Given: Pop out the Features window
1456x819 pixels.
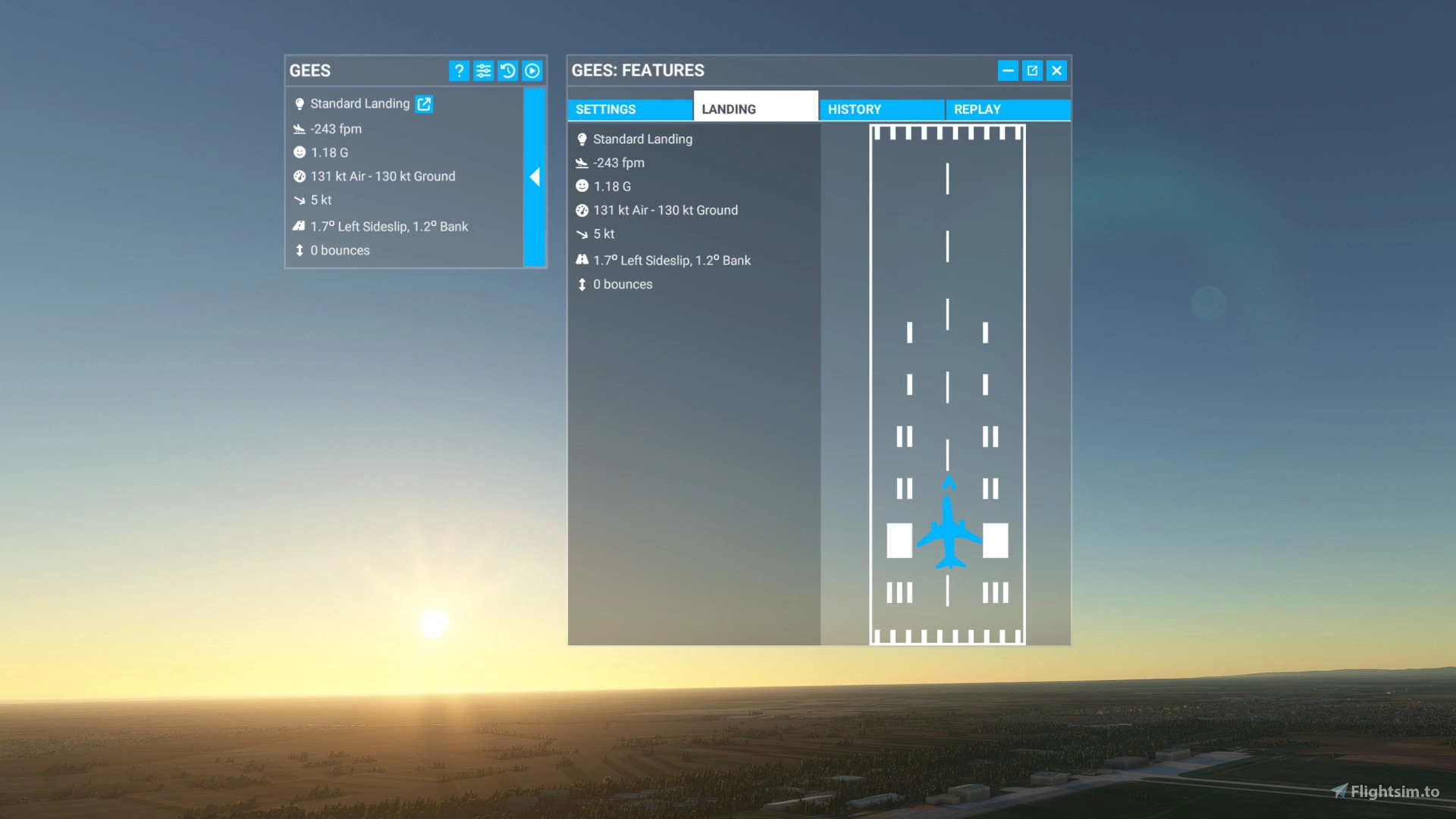Looking at the screenshot, I should (1032, 71).
